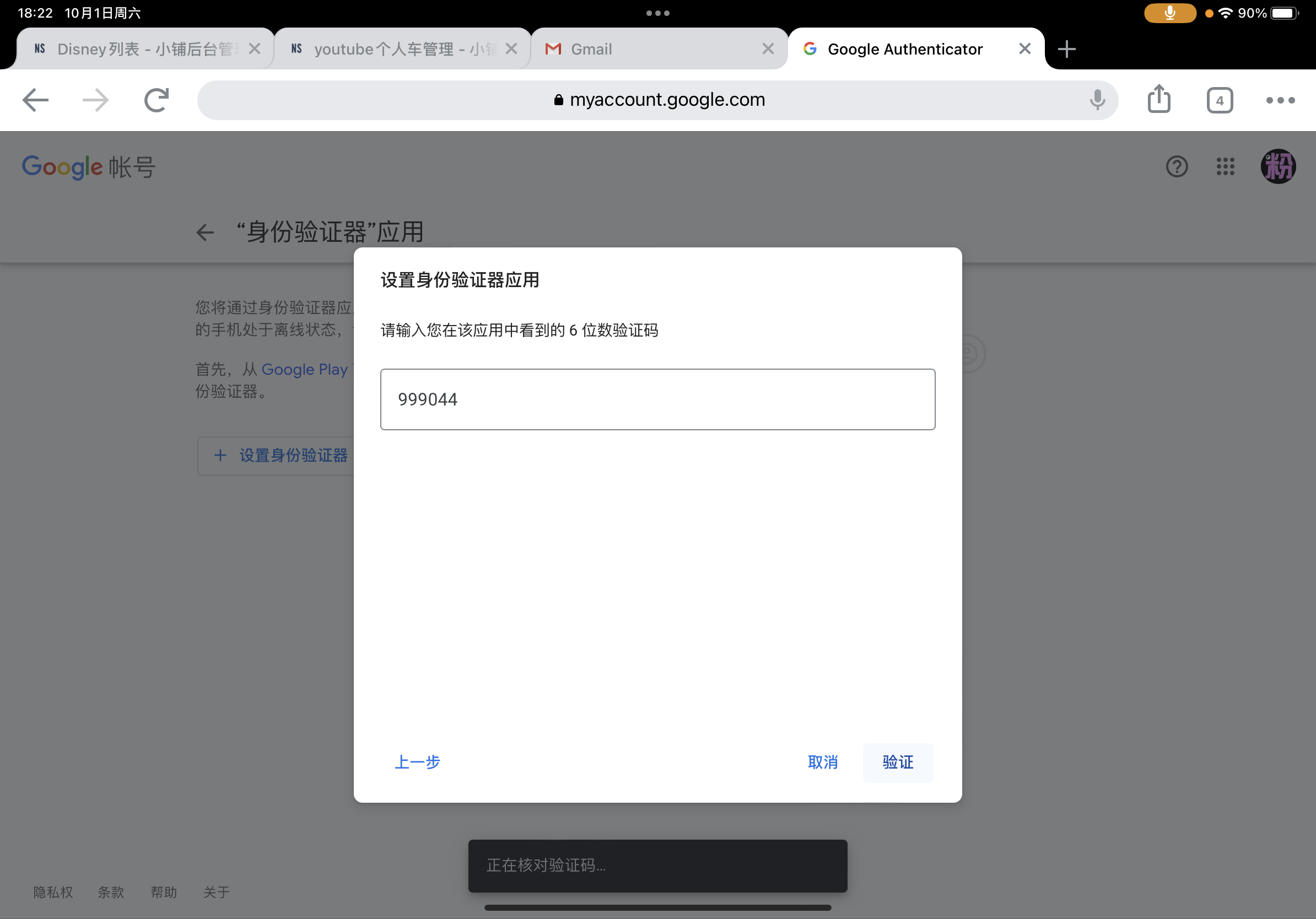Open the tab switcher showing 4
The image size is (1316, 919).
pos(1219,100)
